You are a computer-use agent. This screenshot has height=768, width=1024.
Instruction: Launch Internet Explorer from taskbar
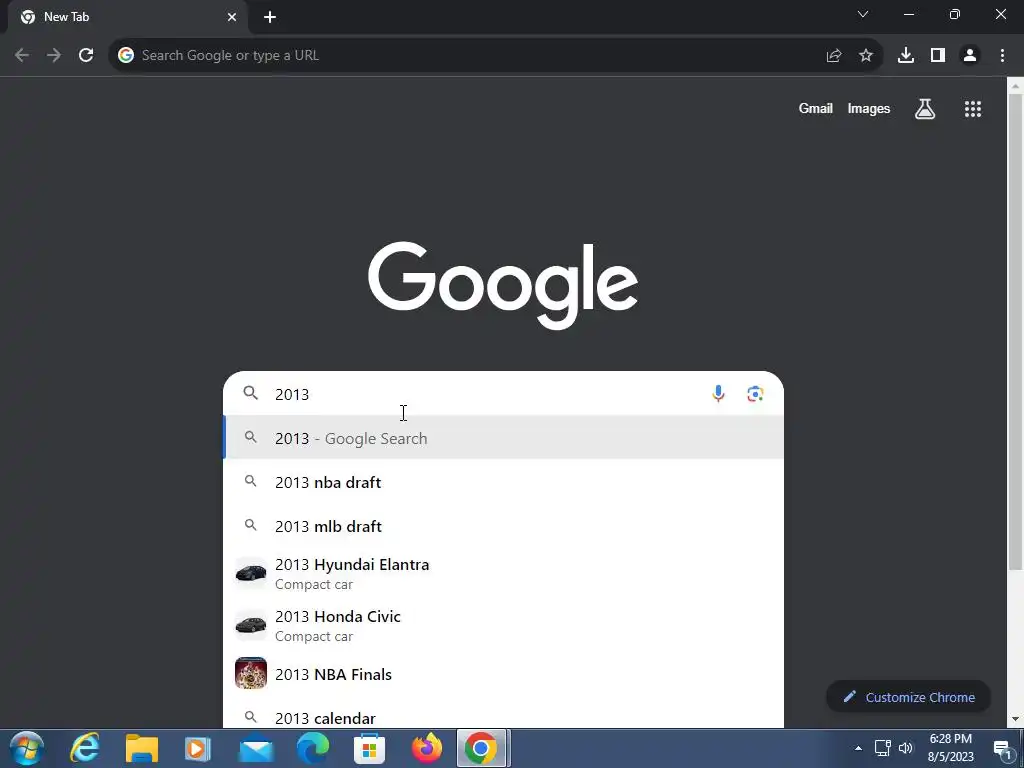(85, 748)
